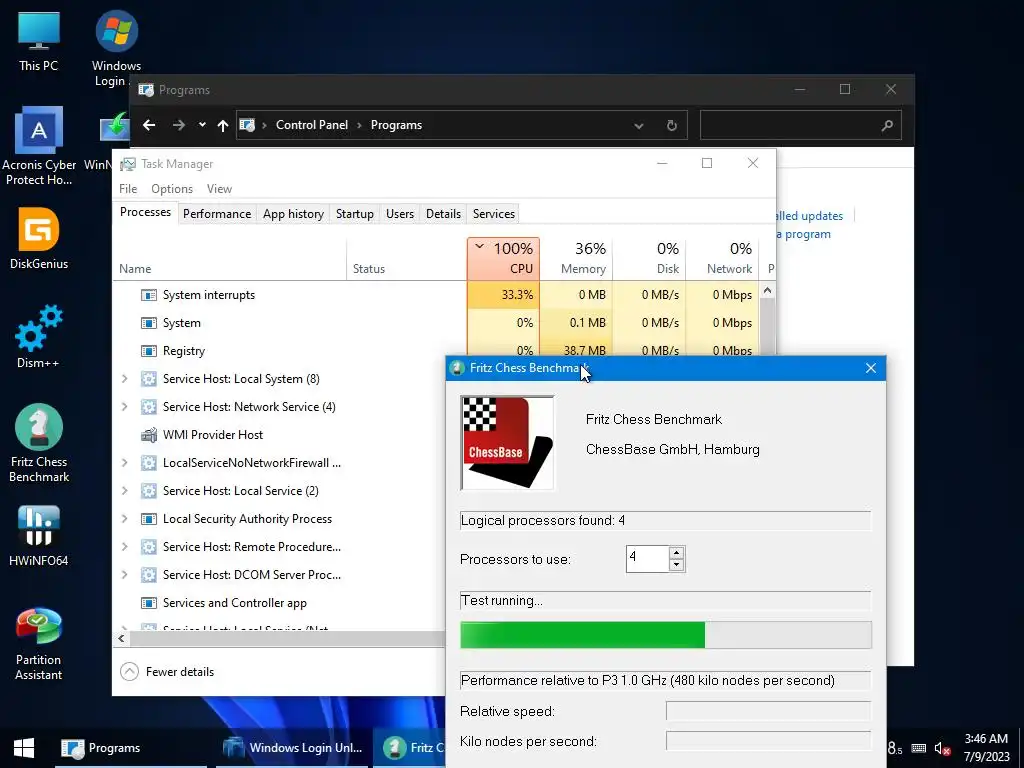Expand Service Host: Remote Procedure row
This screenshot has height=768, width=1024.
(125, 547)
